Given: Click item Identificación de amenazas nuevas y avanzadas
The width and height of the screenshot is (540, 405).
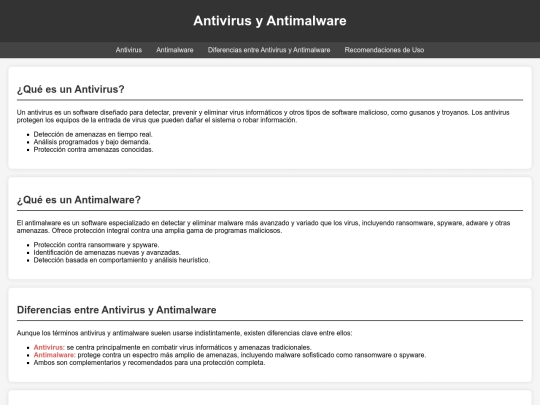Looking at the screenshot, I should (x=107, y=252).
